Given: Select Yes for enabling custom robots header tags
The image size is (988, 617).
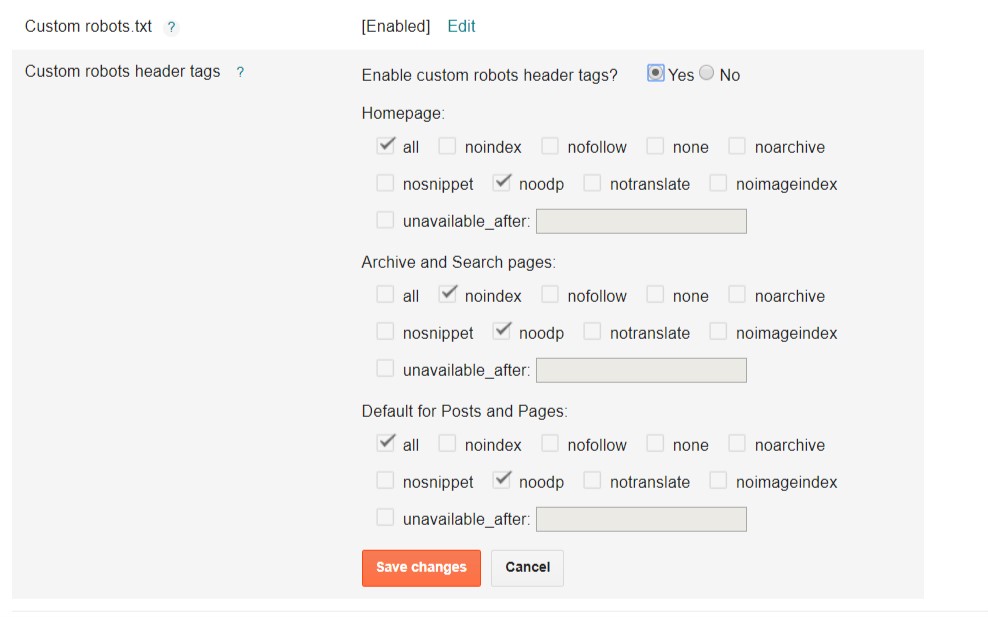Looking at the screenshot, I should click(656, 73).
